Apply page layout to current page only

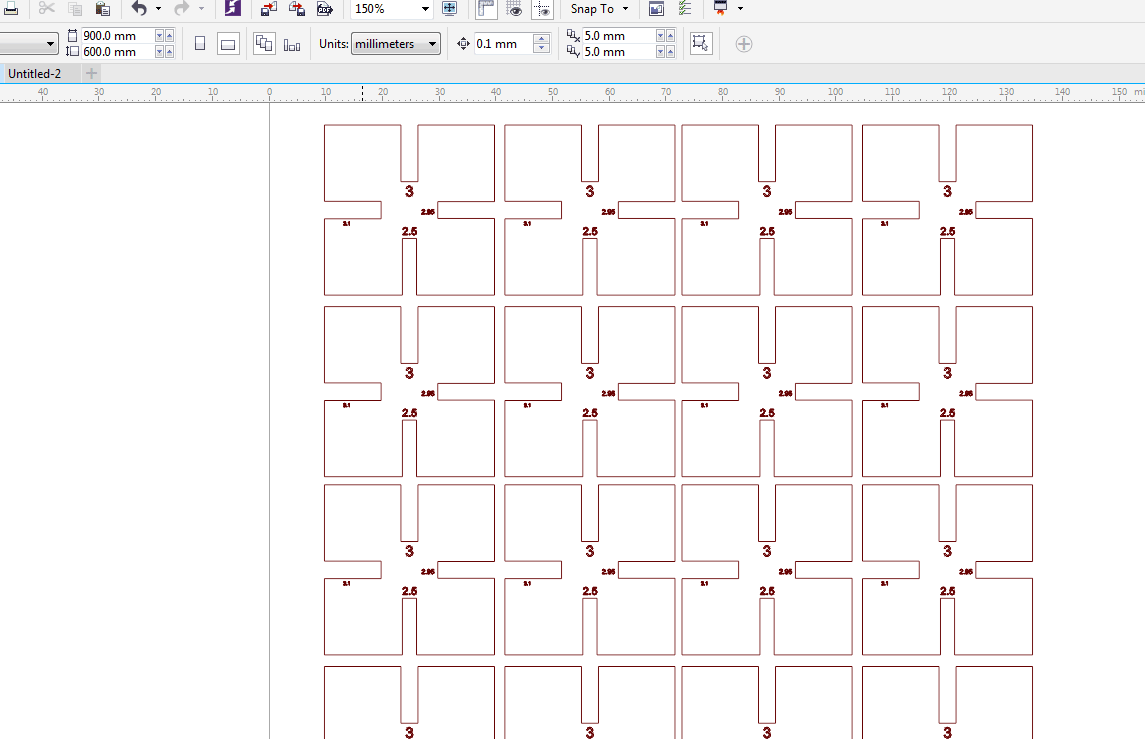(x=292, y=45)
